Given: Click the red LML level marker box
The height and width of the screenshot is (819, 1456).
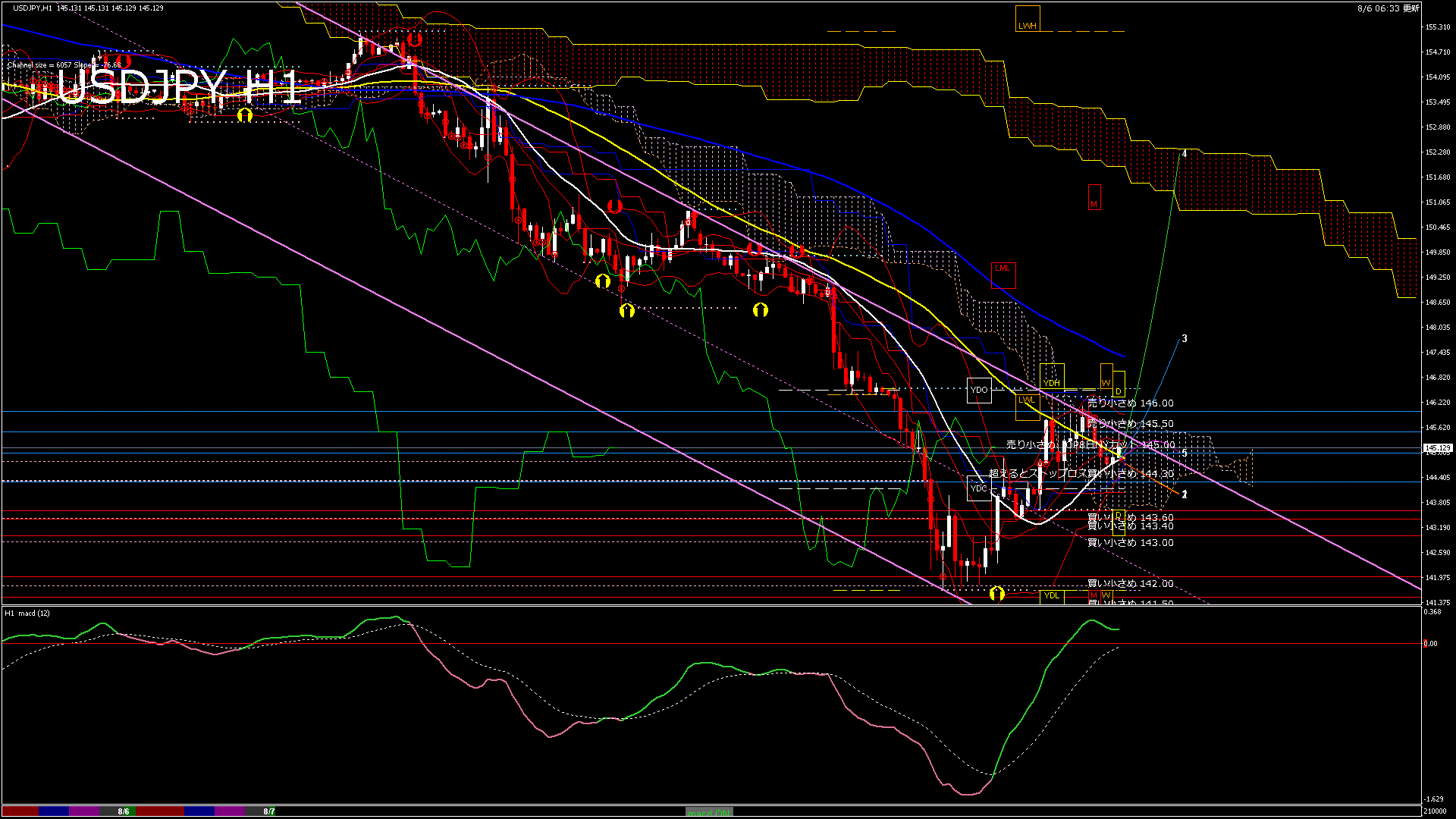Looking at the screenshot, I should pyautogui.click(x=1003, y=275).
